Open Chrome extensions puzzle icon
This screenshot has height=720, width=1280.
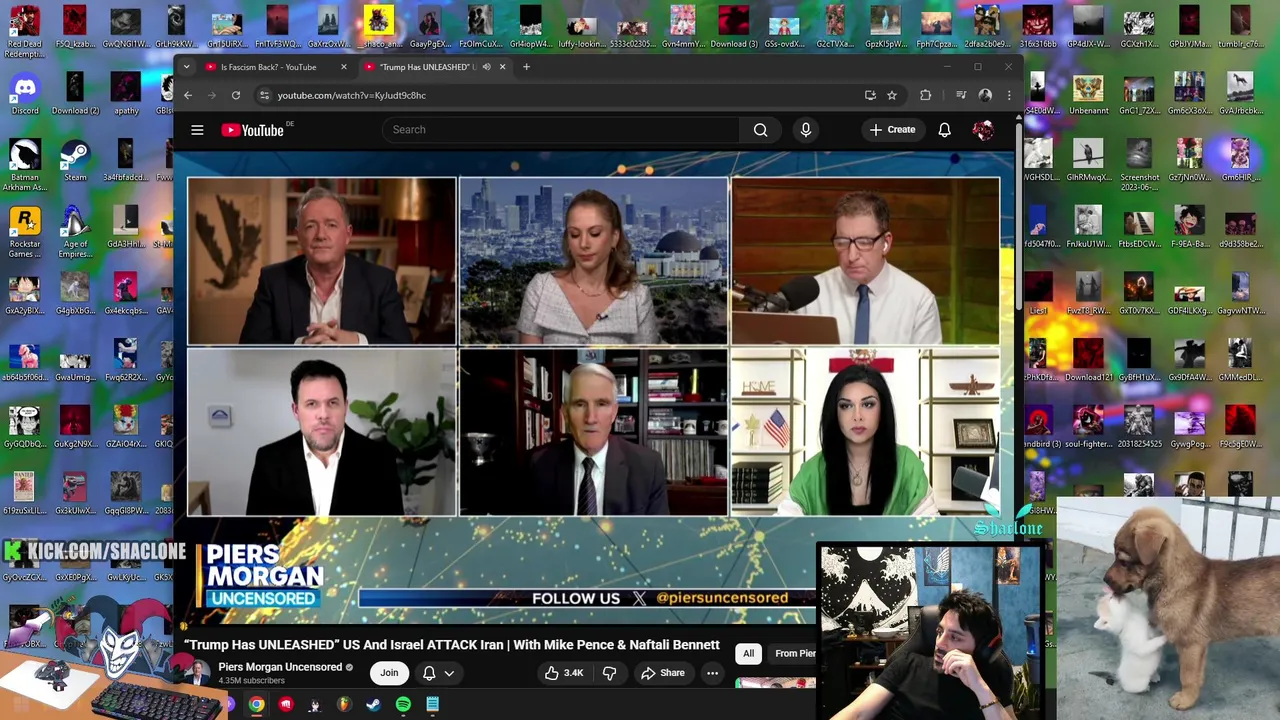925,95
